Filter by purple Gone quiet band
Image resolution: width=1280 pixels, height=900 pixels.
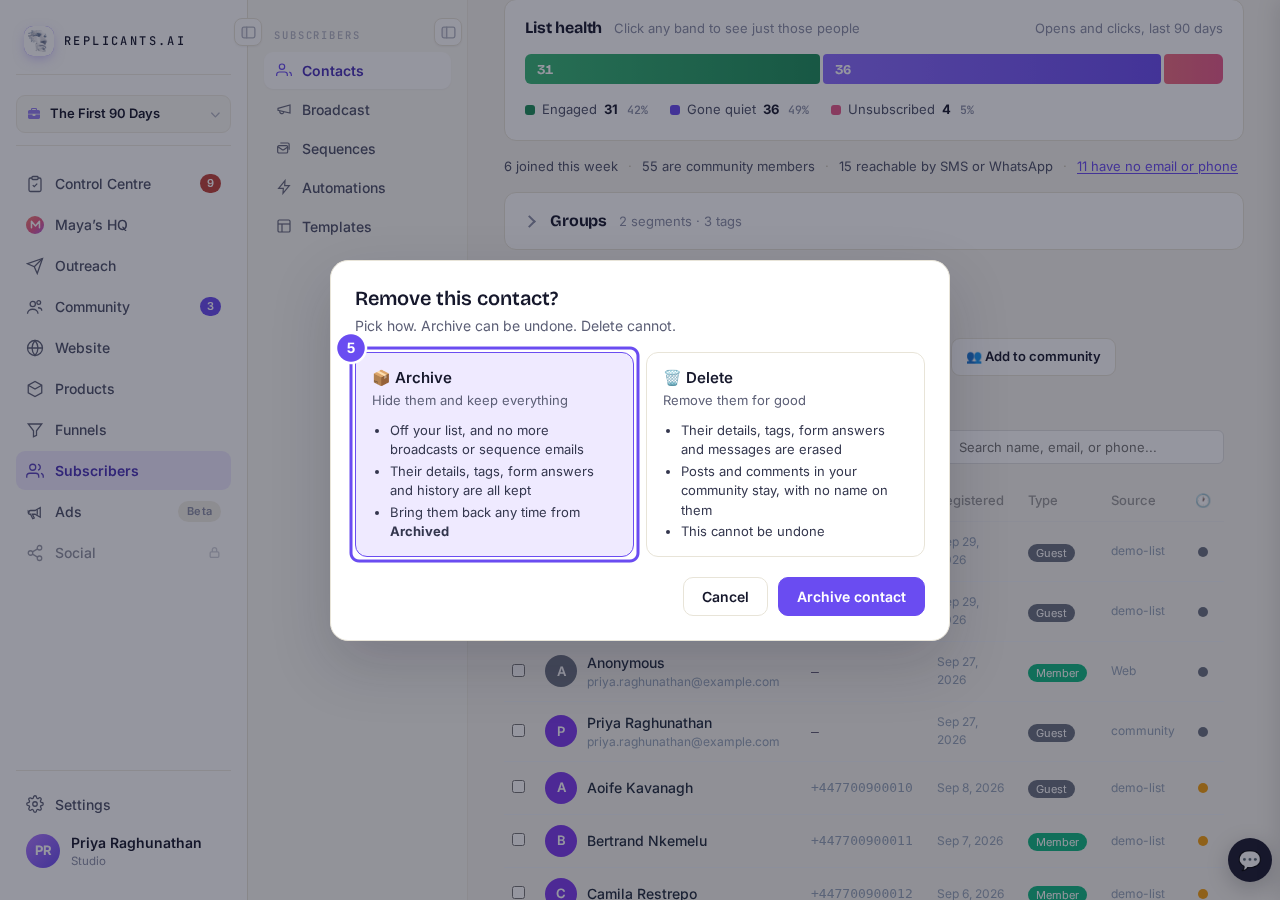coord(991,69)
